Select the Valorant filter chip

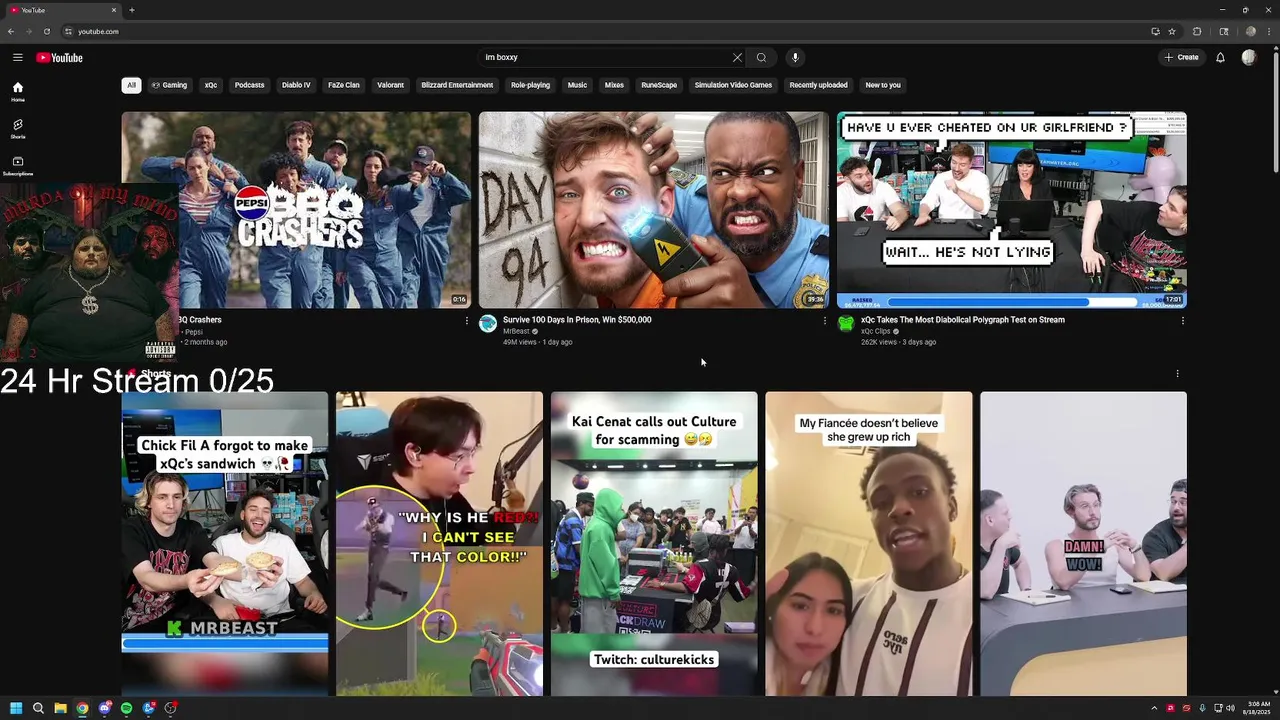tap(390, 85)
